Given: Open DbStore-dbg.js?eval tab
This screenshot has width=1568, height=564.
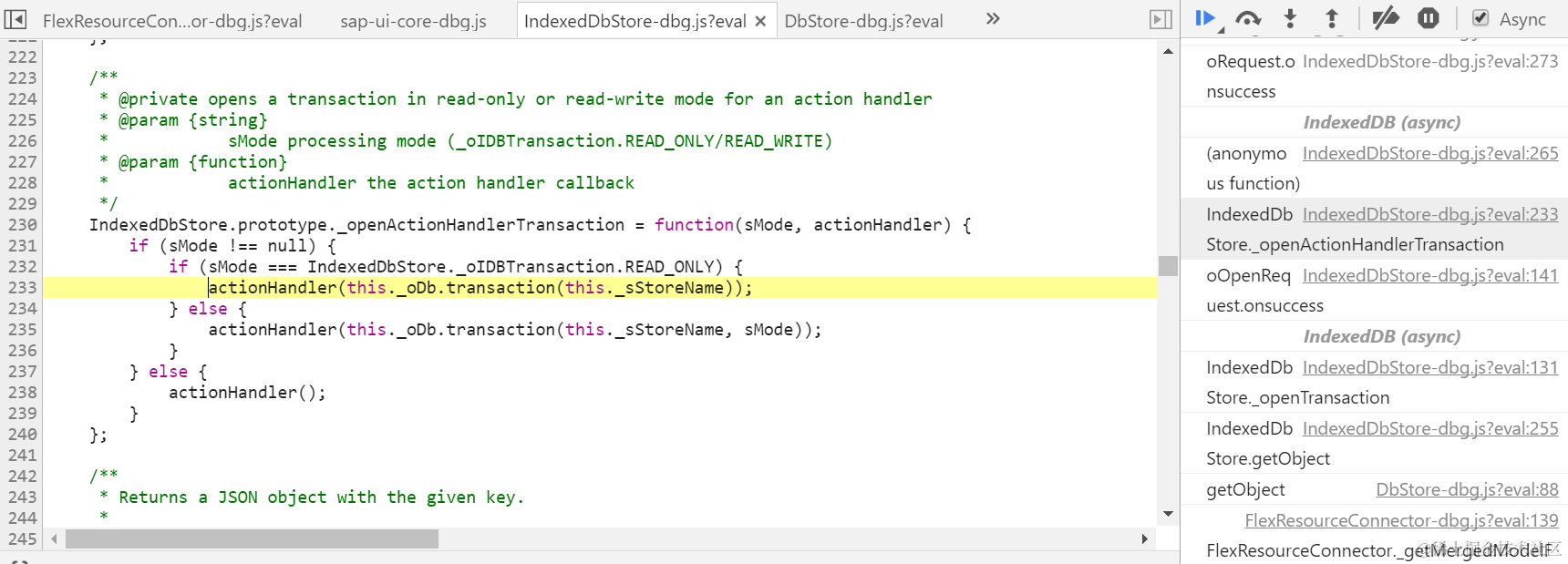Looking at the screenshot, I should click(x=863, y=20).
